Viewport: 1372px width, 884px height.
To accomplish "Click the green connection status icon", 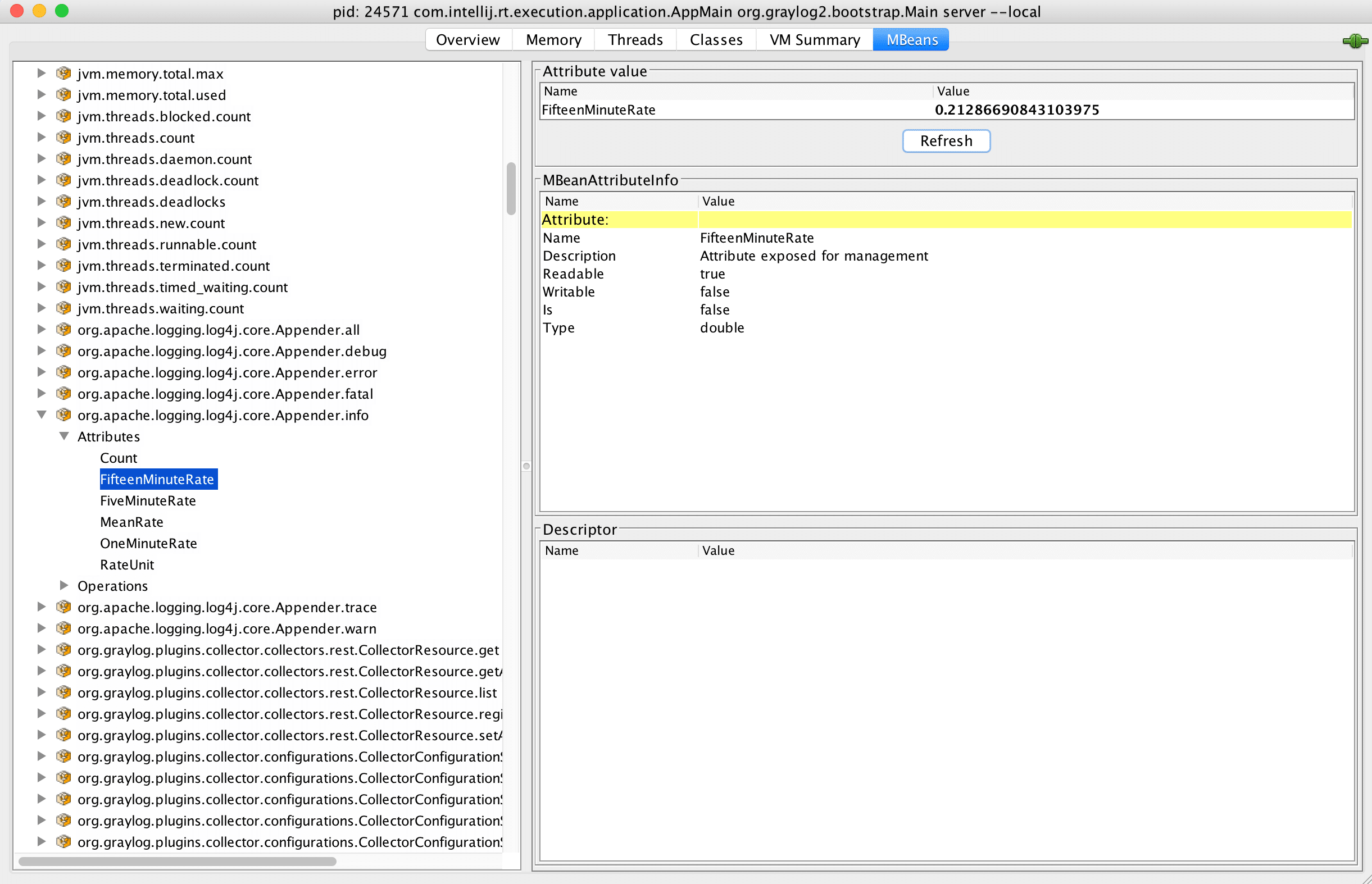I will coord(1355,41).
